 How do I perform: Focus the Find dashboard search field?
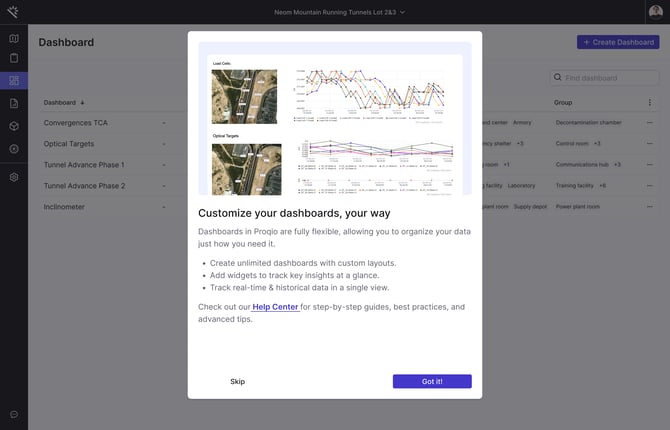click(x=604, y=78)
